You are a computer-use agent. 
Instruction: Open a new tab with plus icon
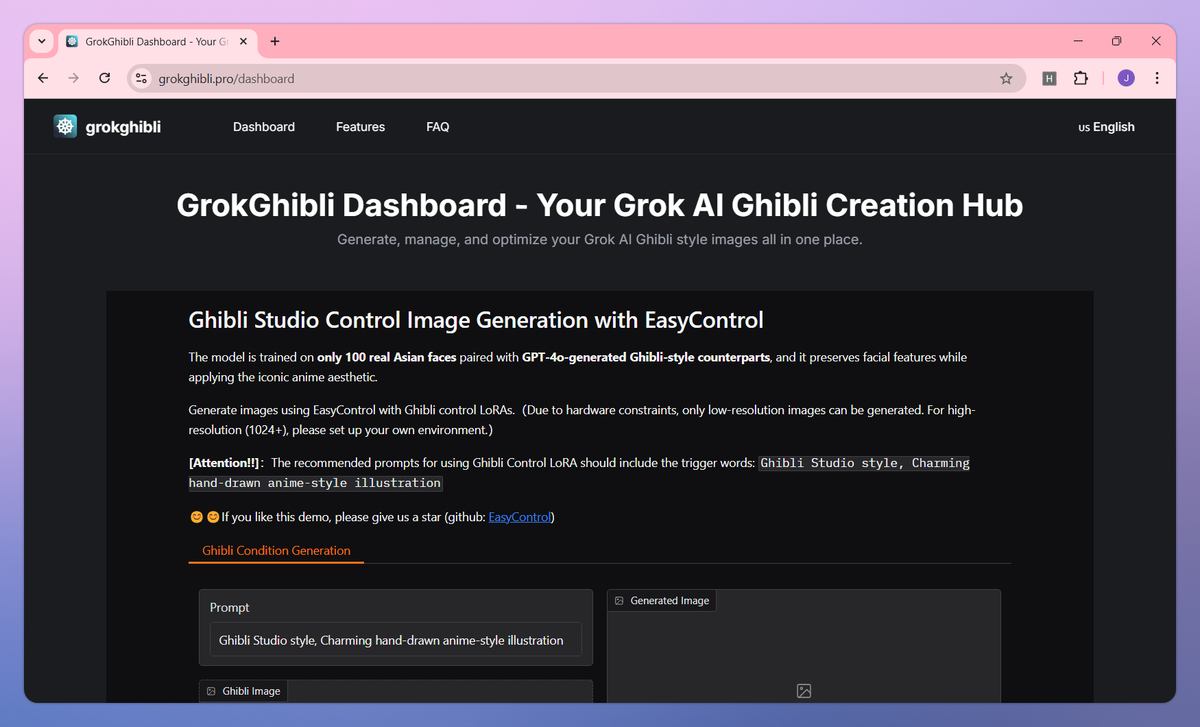pos(275,41)
